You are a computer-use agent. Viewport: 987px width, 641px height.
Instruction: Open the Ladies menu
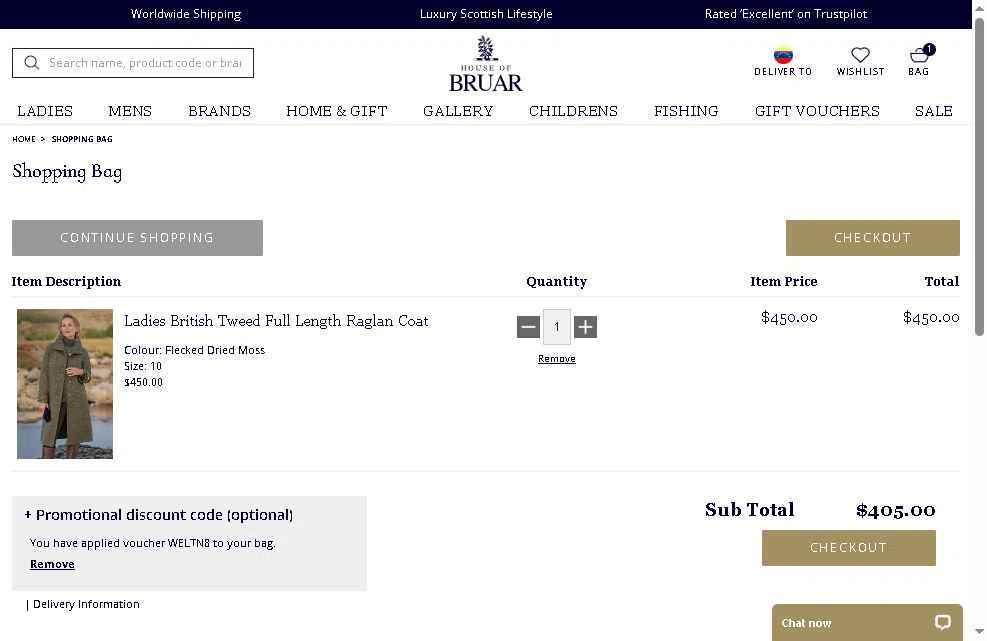click(45, 111)
